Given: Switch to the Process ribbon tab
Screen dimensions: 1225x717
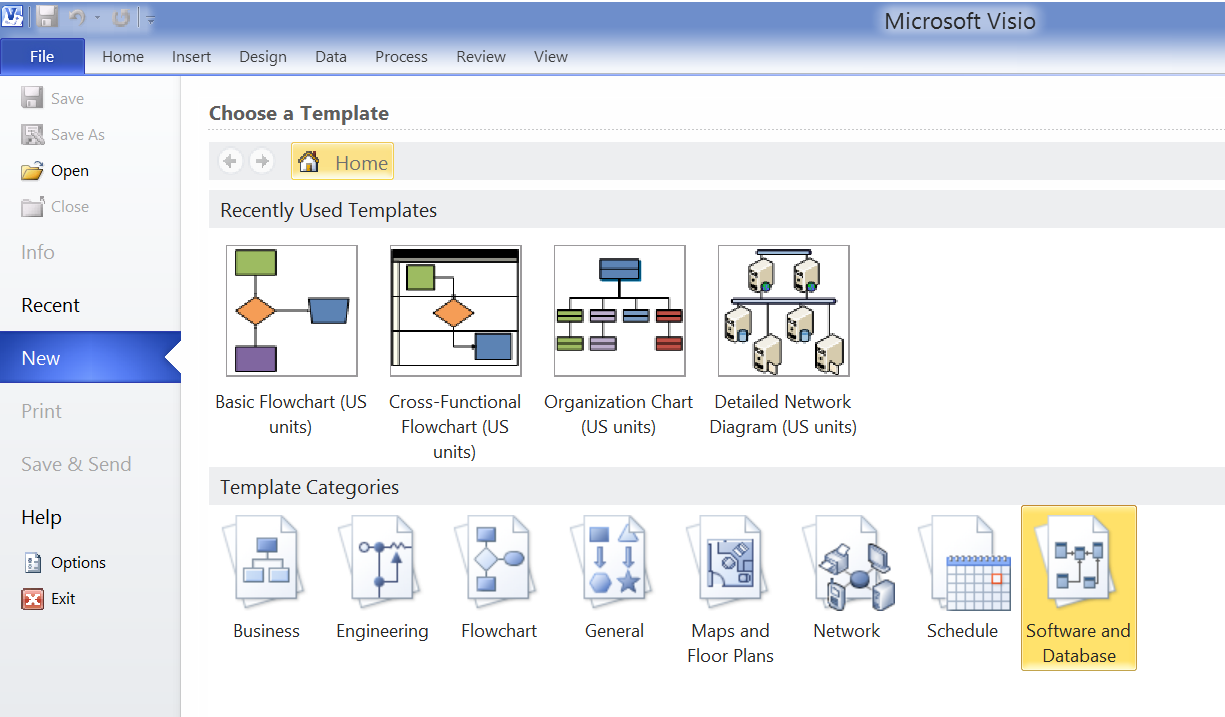Looking at the screenshot, I should [402, 57].
